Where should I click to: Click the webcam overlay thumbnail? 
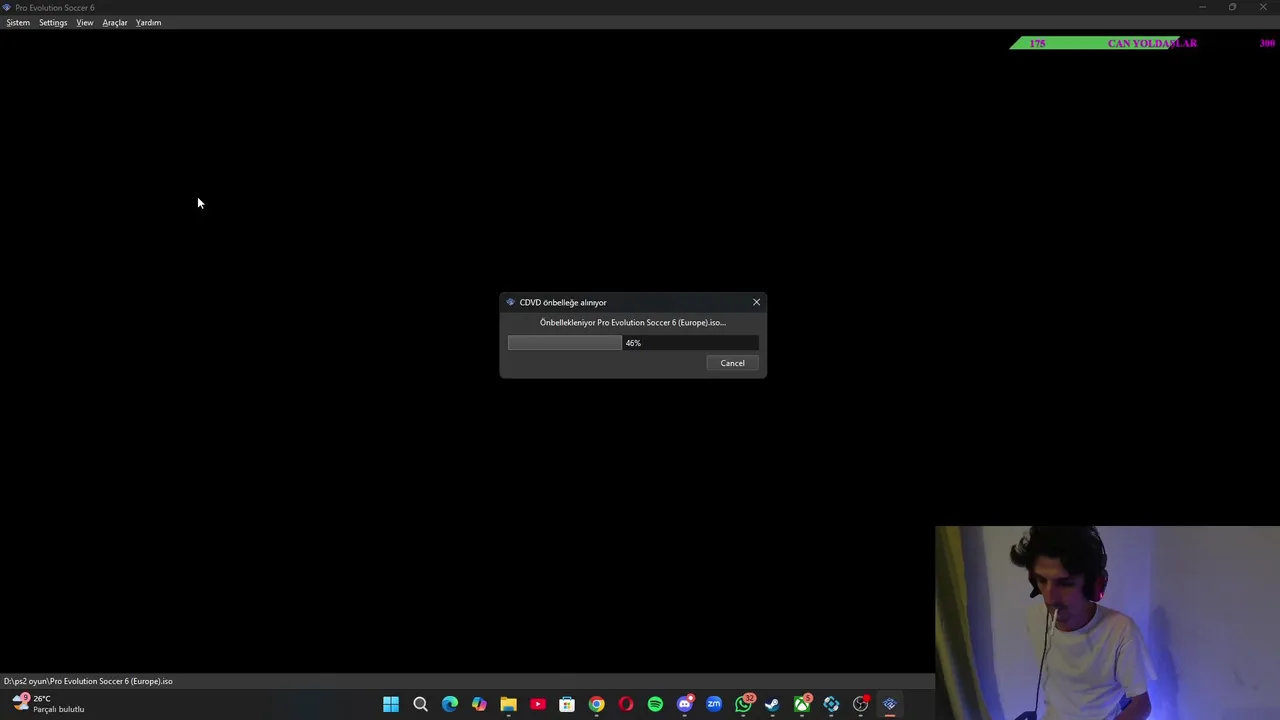tap(1107, 623)
